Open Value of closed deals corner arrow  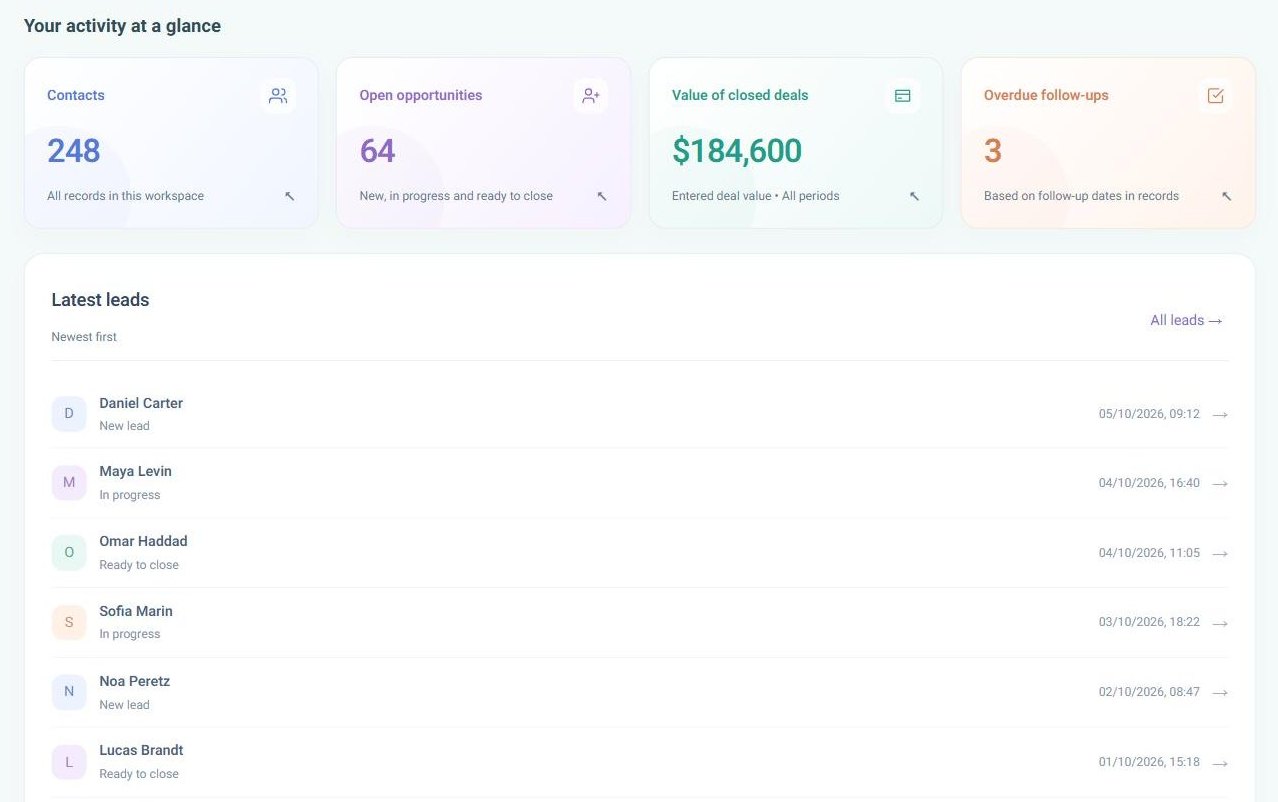click(x=914, y=196)
